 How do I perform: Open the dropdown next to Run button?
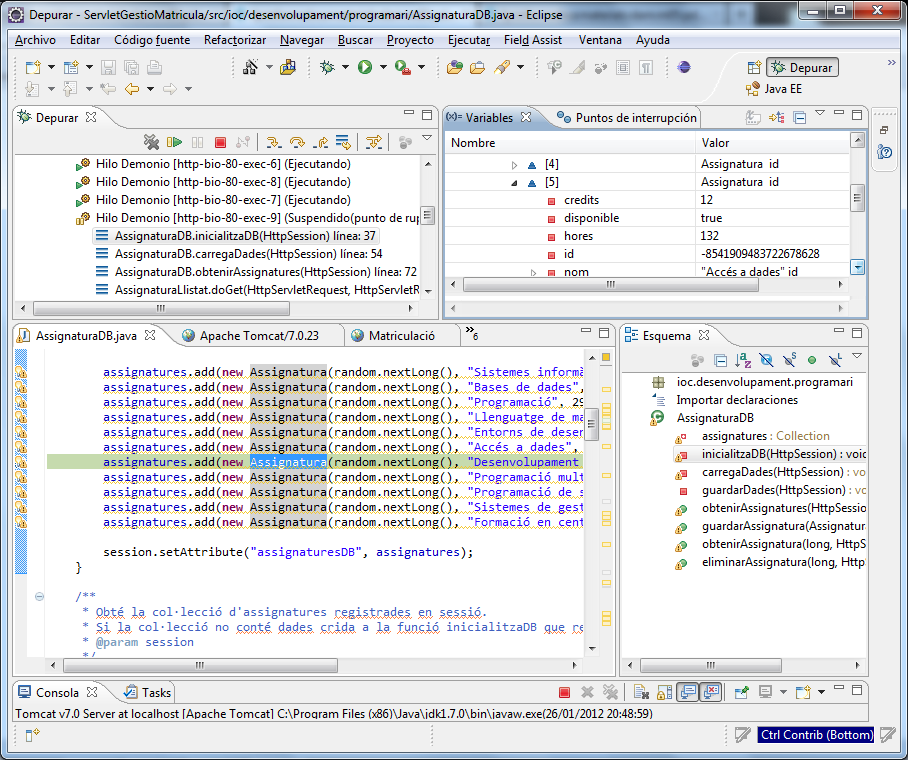383,68
